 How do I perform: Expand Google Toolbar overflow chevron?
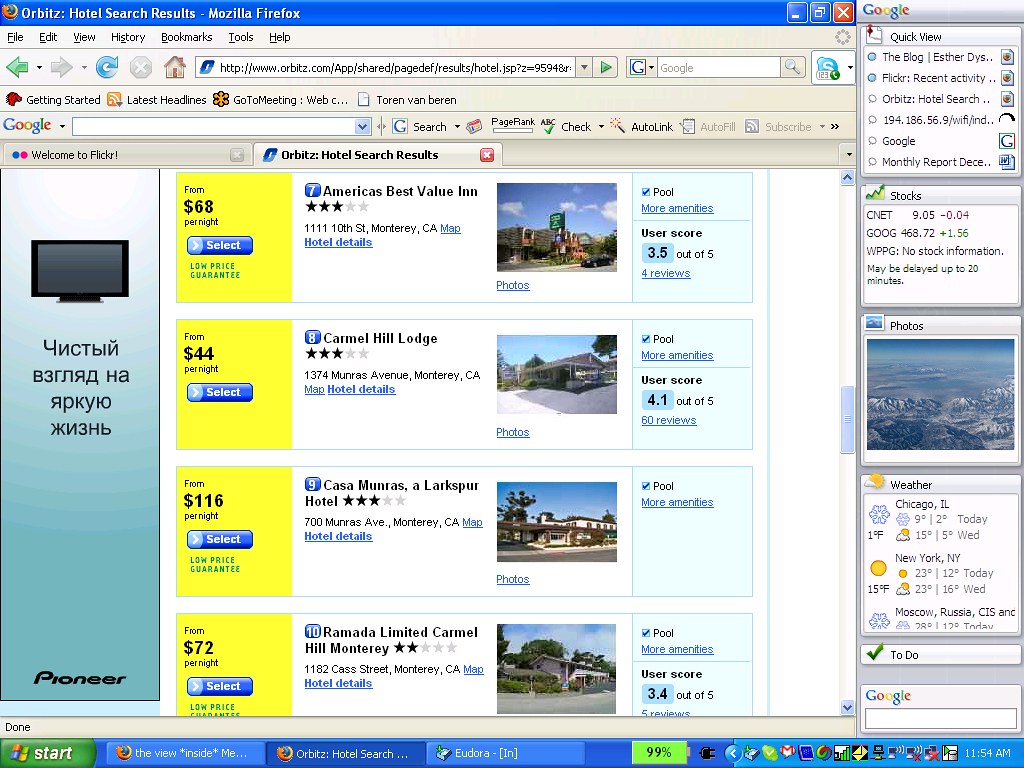[835, 127]
